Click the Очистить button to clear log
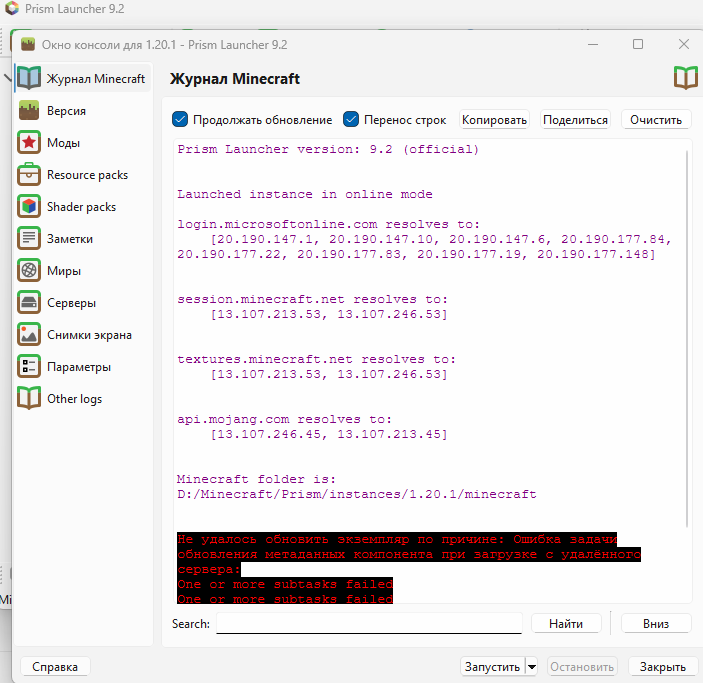 pyautogui.click(x=656, y=120)
